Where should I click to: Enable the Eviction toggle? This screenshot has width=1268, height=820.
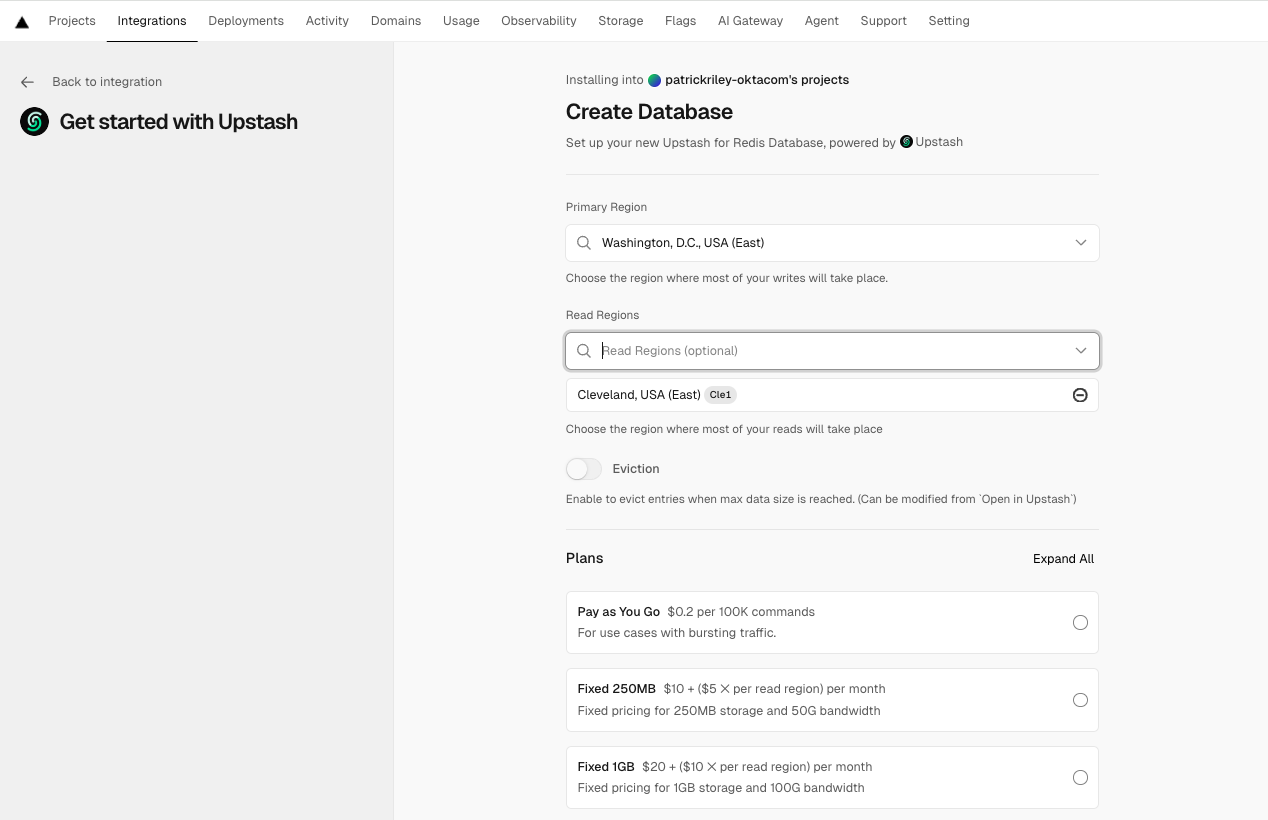584,469
